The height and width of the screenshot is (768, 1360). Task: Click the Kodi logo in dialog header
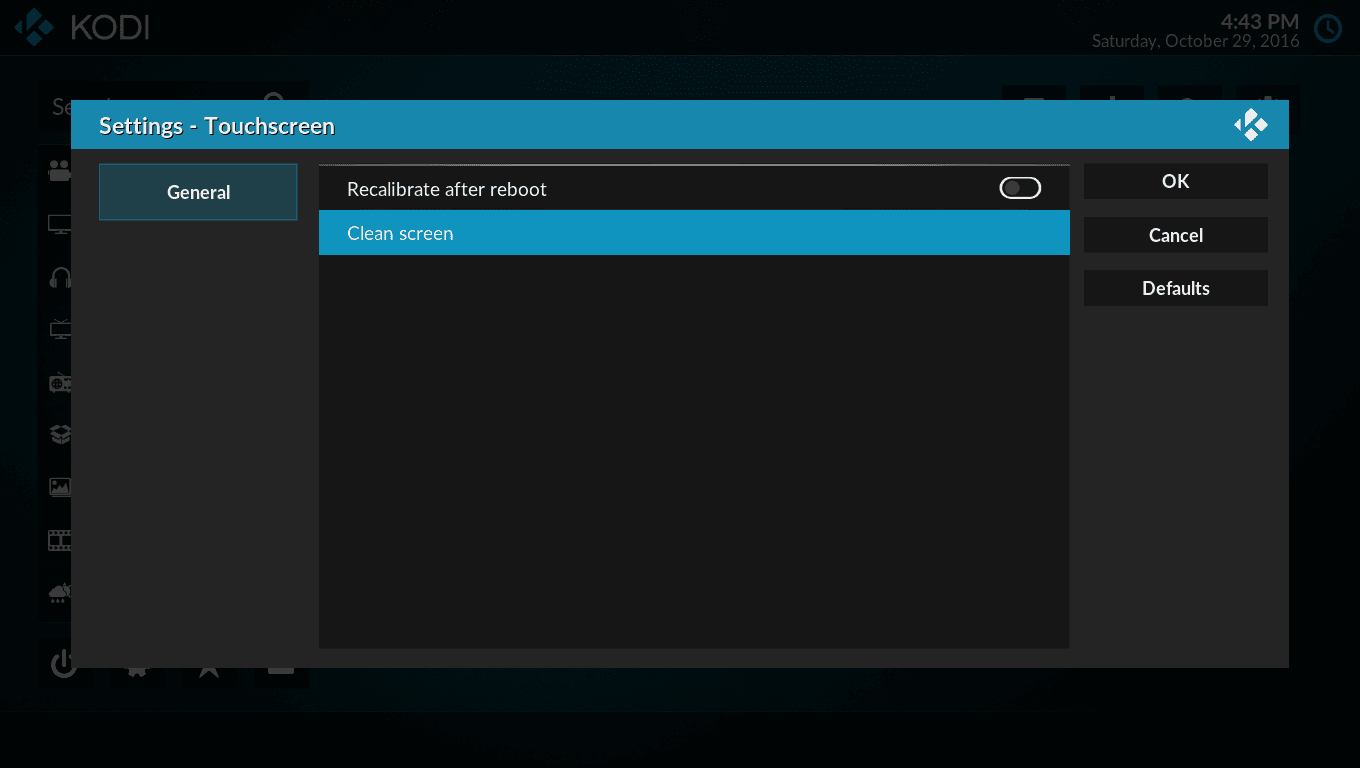(1250, 125)
